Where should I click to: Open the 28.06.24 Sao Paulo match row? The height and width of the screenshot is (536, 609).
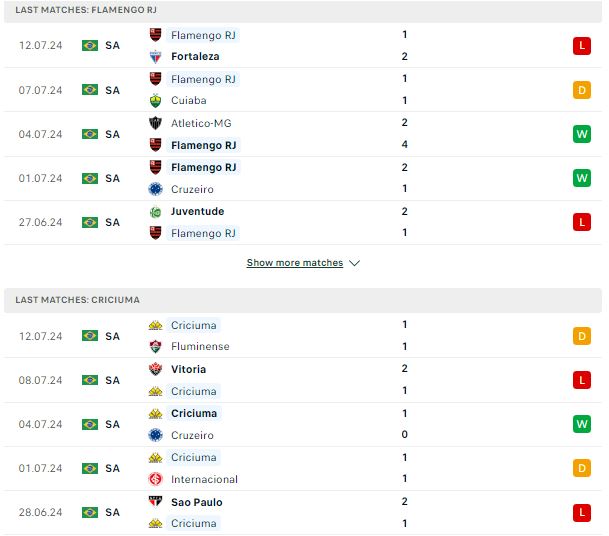(x=303, y=513)
